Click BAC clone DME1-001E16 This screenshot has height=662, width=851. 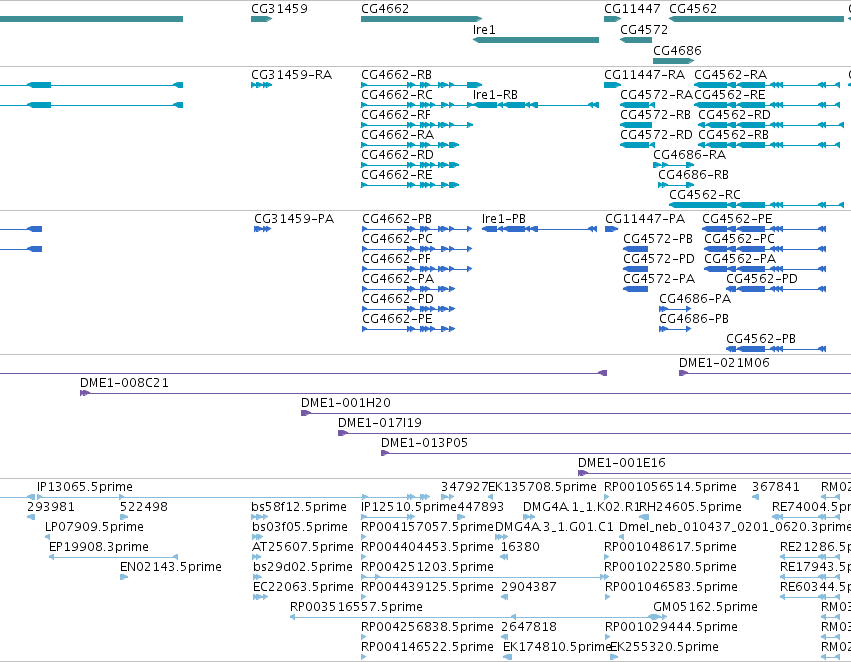[x=621, y=463]
